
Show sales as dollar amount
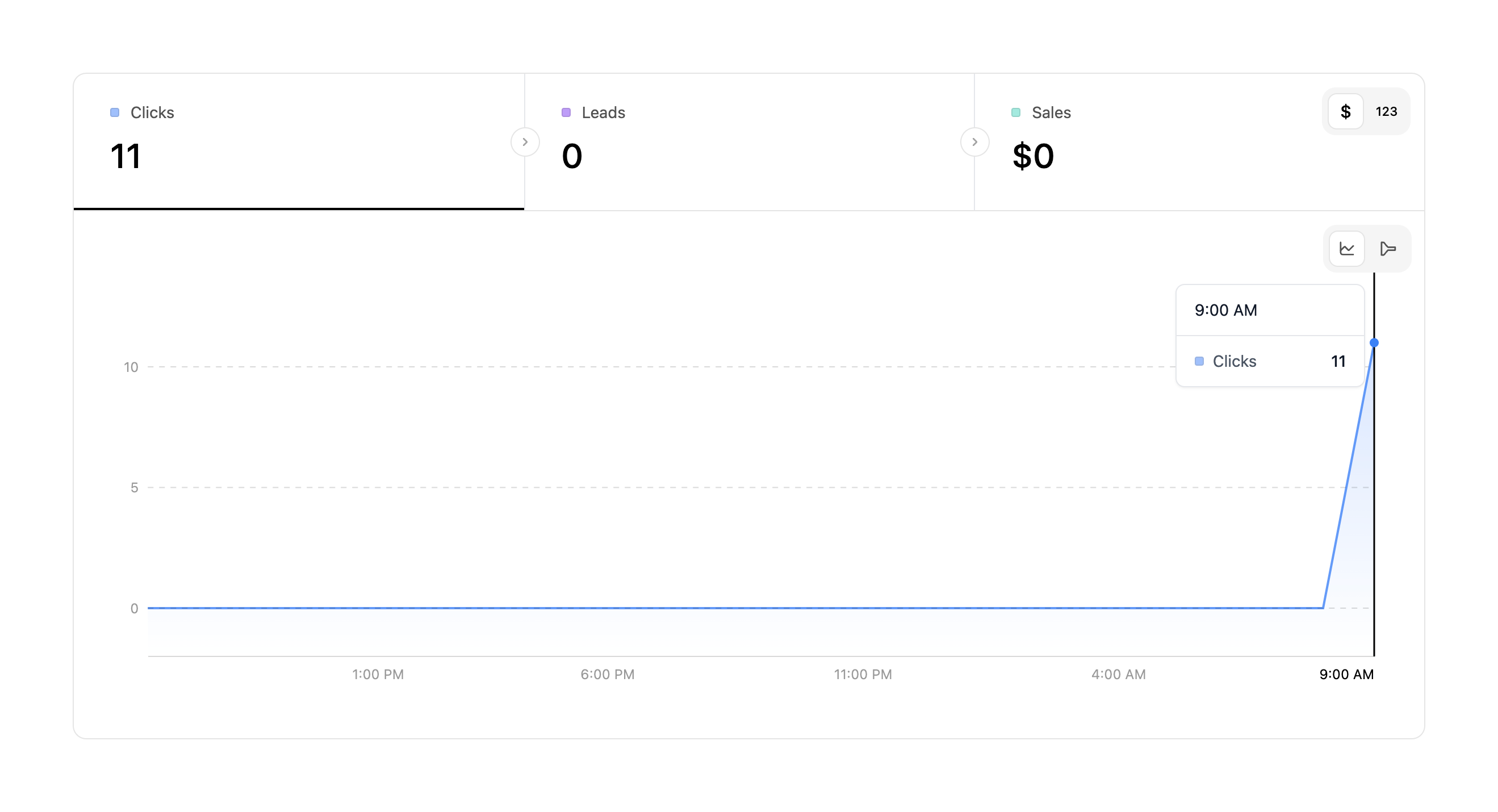pos(1345,112)
